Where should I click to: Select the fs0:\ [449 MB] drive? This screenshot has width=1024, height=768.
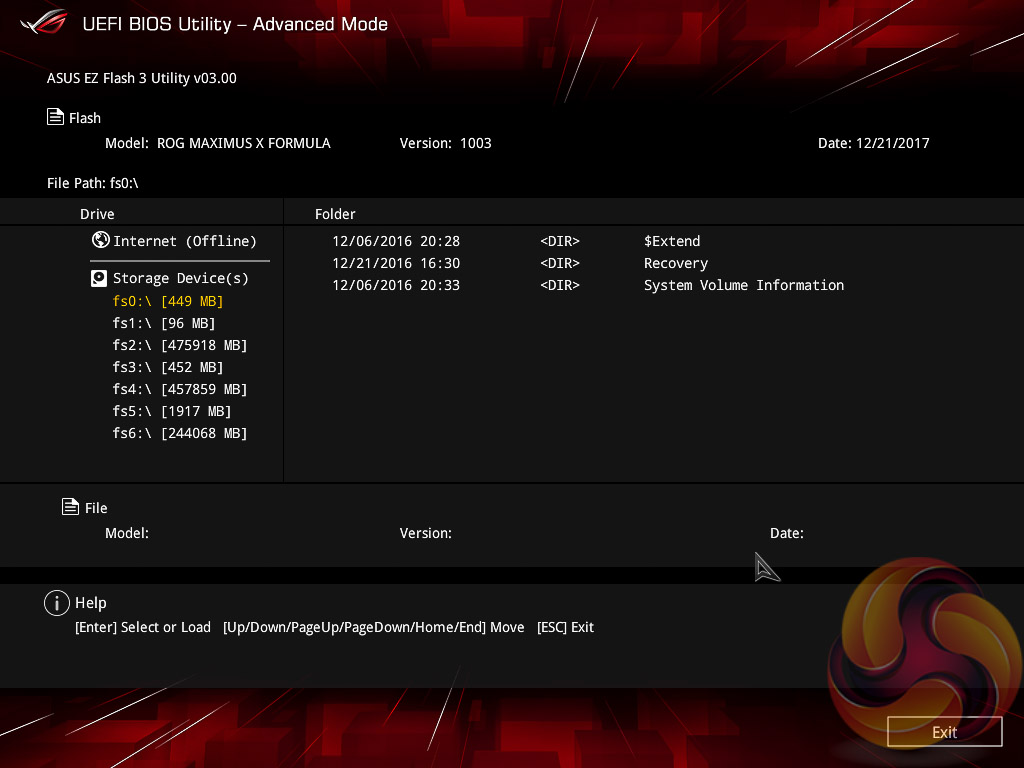click(x=167, y=301)
